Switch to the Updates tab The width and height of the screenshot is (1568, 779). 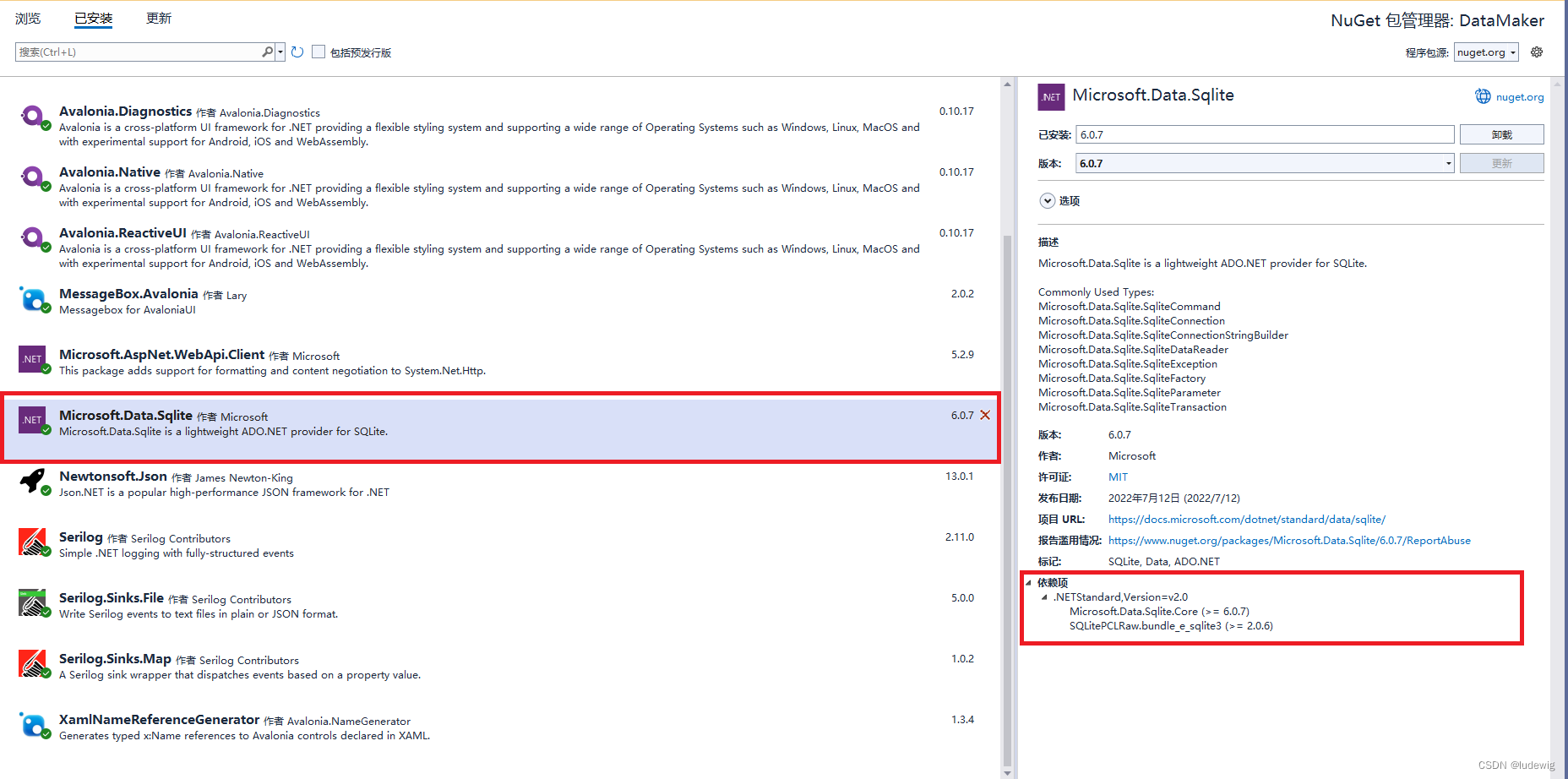(x=159, y=19)
